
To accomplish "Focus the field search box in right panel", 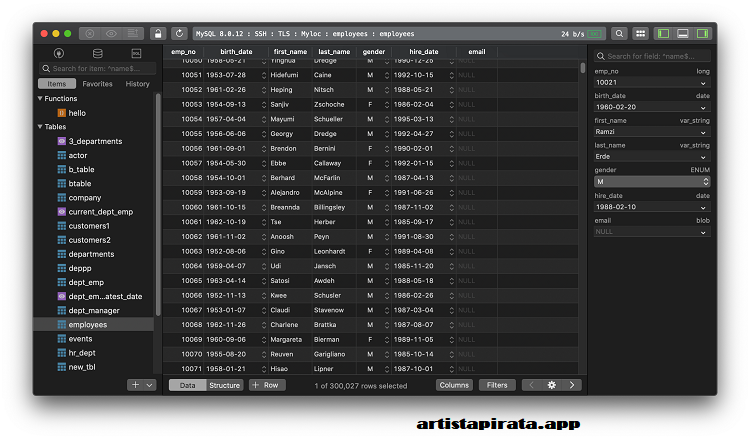I will pos(652,56).
